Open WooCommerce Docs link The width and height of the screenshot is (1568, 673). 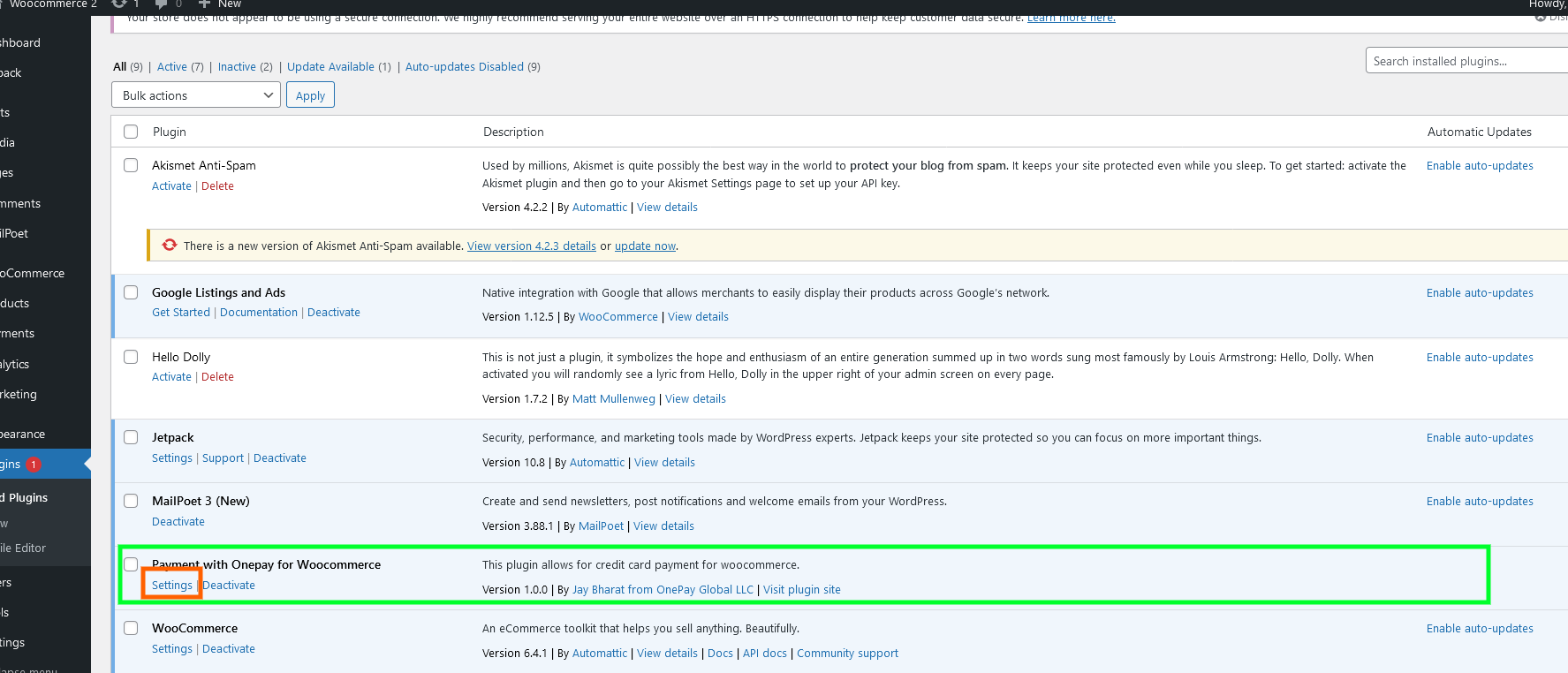(x=720, y=654)
